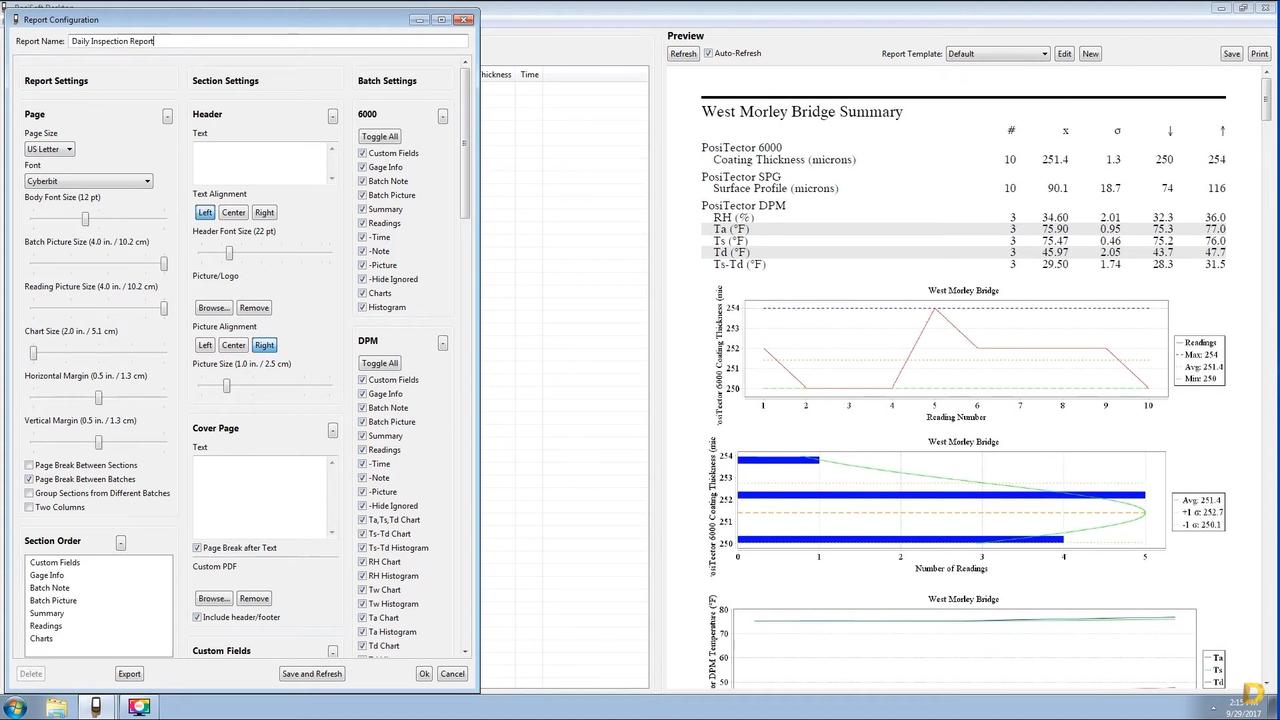Viewport: 1280px width, 720px height.
Task: Click the Save and Refresh button
Action: (x=312, y=674)
